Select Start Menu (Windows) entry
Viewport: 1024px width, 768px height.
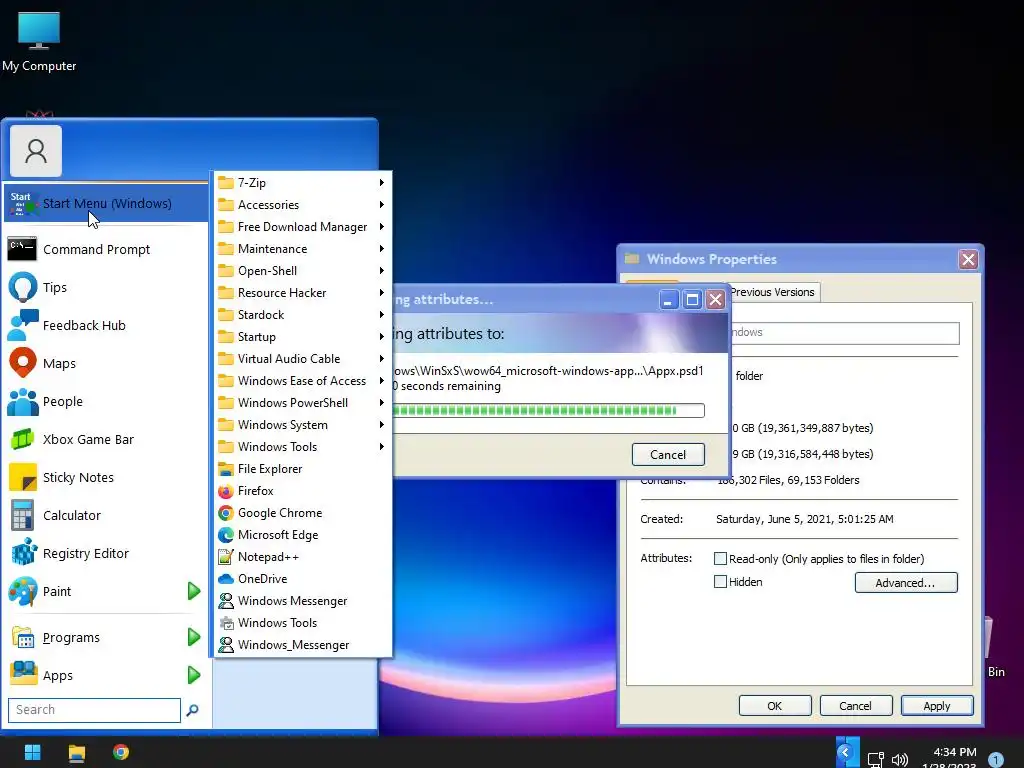tap(105, 204)
